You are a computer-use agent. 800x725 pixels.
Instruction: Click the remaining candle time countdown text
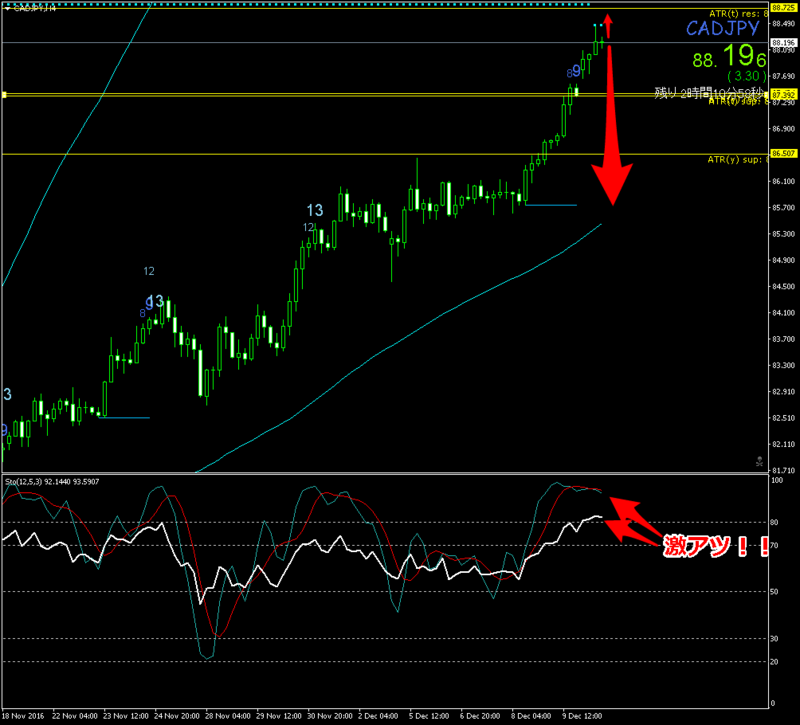coord(710,92)
